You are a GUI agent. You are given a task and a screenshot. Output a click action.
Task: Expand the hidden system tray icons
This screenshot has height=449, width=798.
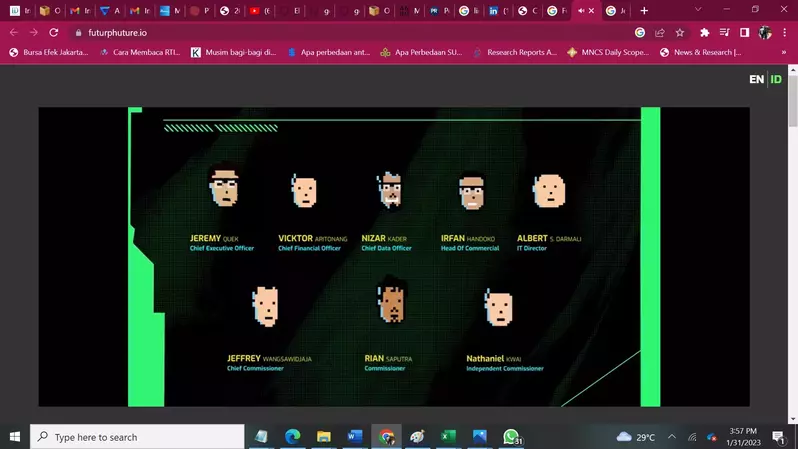click(x=672, y=437)
